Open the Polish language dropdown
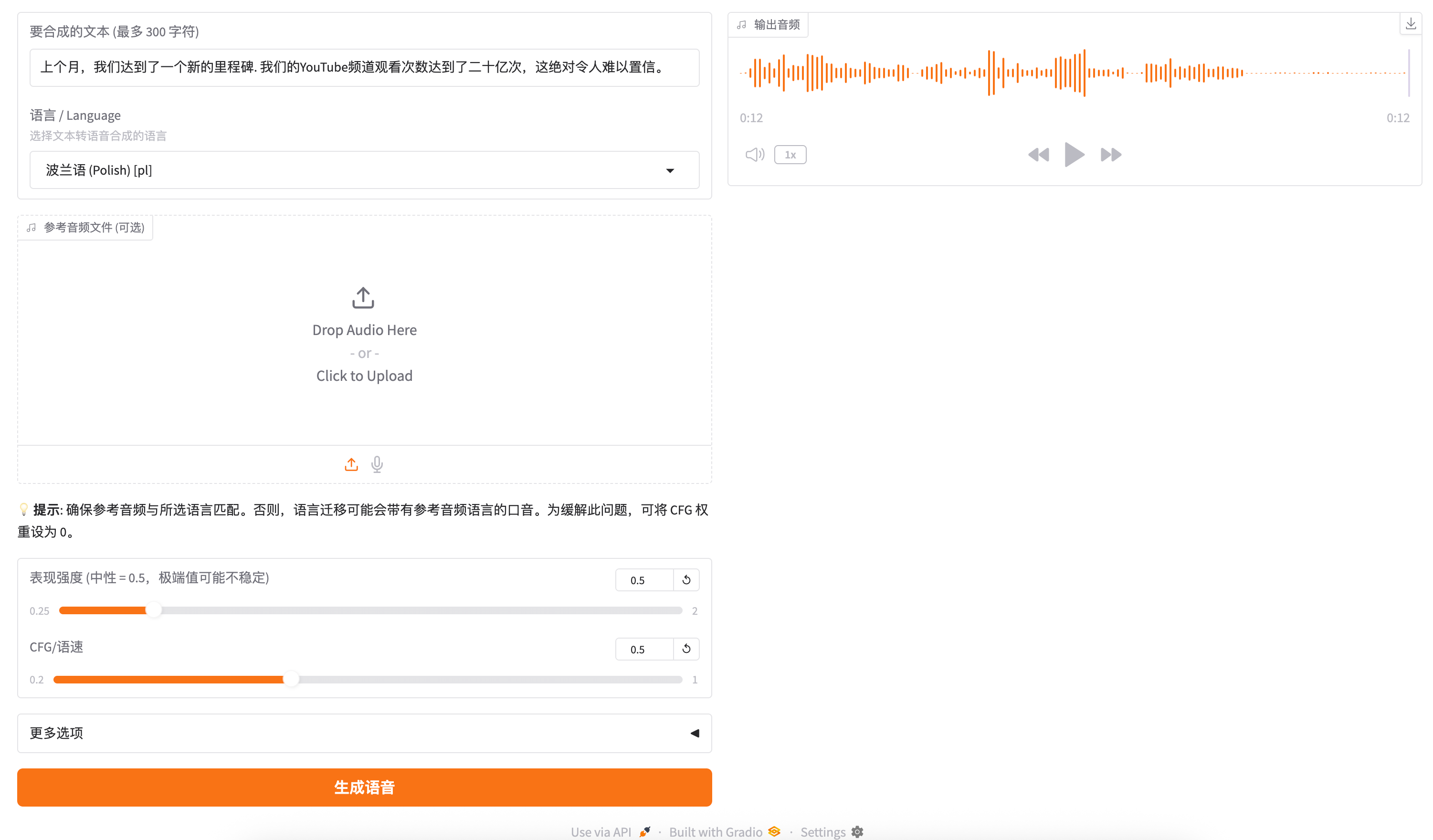This screenshot has width=1433, height=840. tap(364, 170)
